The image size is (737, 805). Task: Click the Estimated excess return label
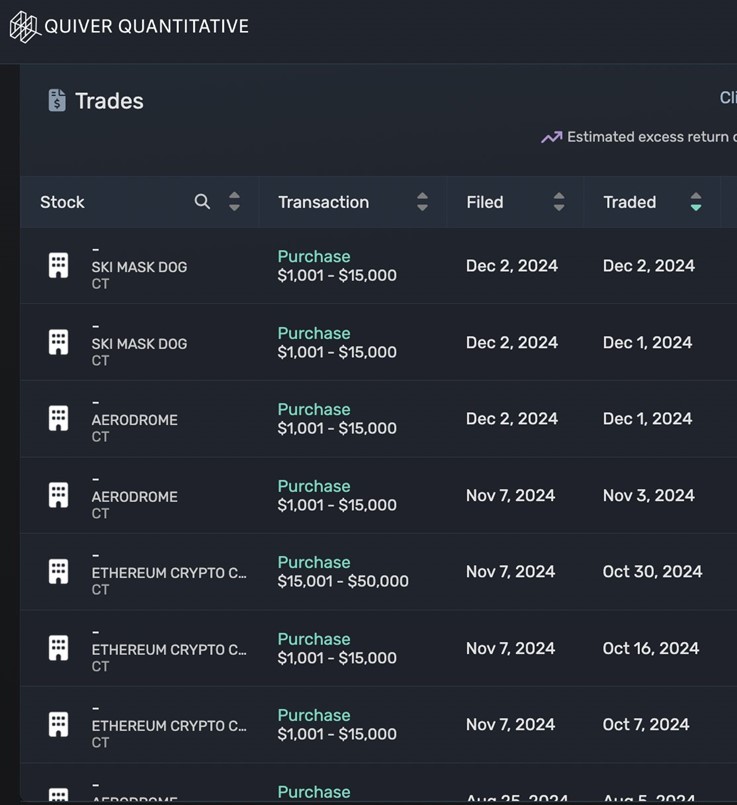[652, 137]
